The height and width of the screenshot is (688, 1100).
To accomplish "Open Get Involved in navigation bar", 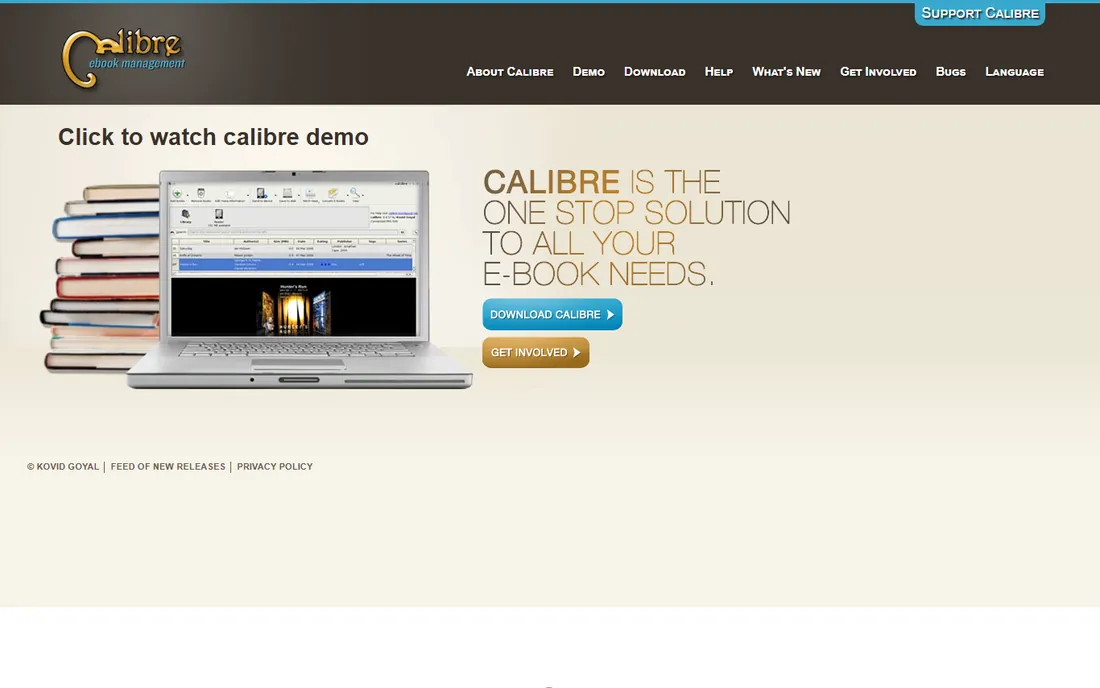I will pyautogui.click(x=878, y=72).
